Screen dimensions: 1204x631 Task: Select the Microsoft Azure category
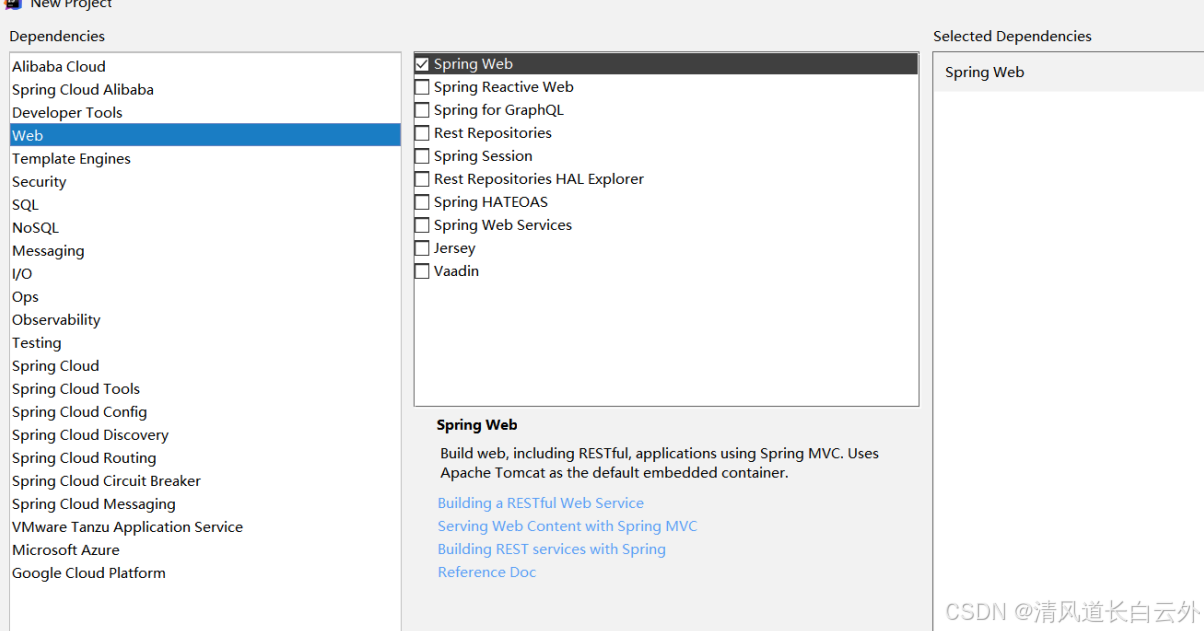pyautogui.click(x=205, y=549)
